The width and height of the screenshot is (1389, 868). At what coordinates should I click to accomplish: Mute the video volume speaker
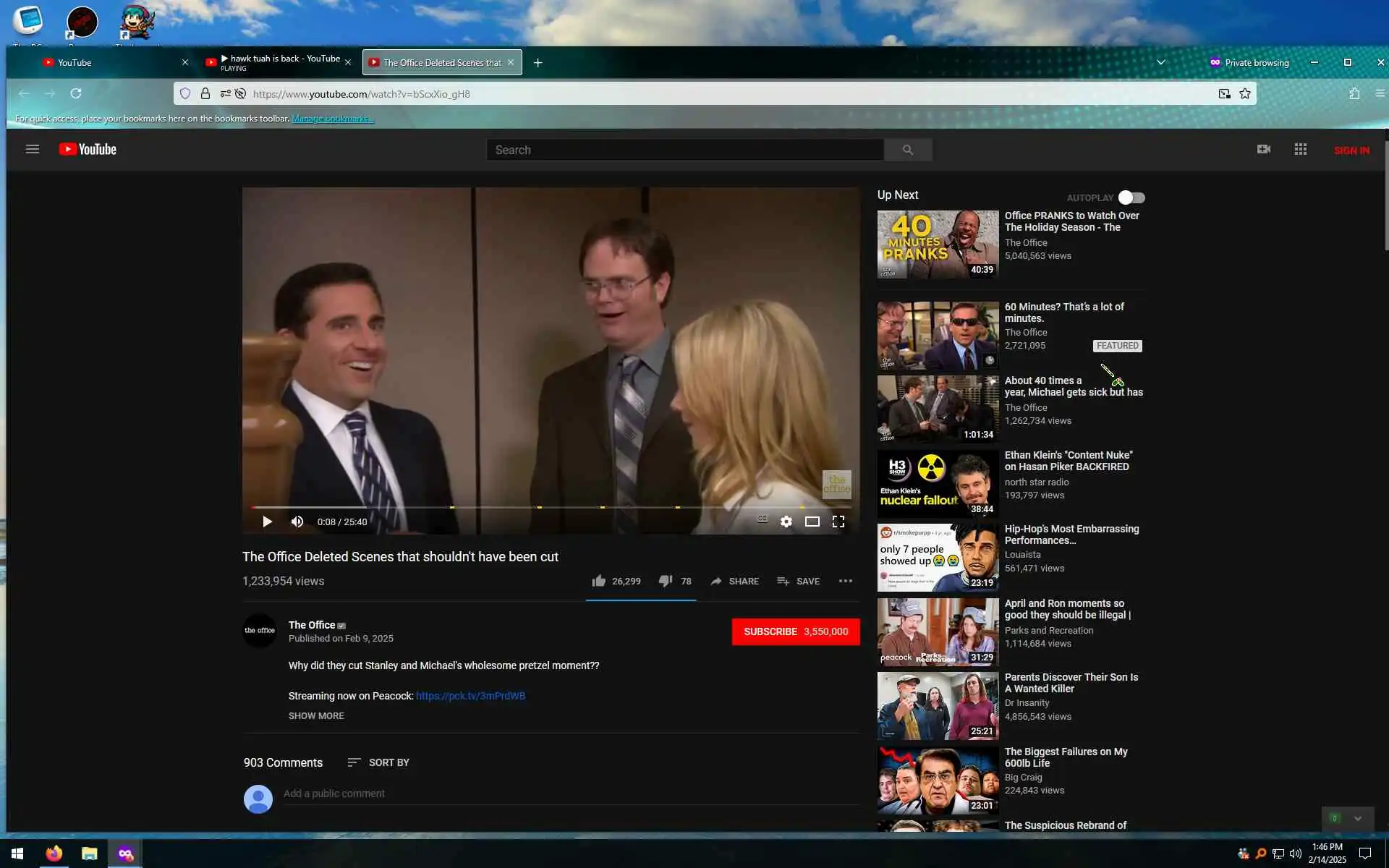297,522
